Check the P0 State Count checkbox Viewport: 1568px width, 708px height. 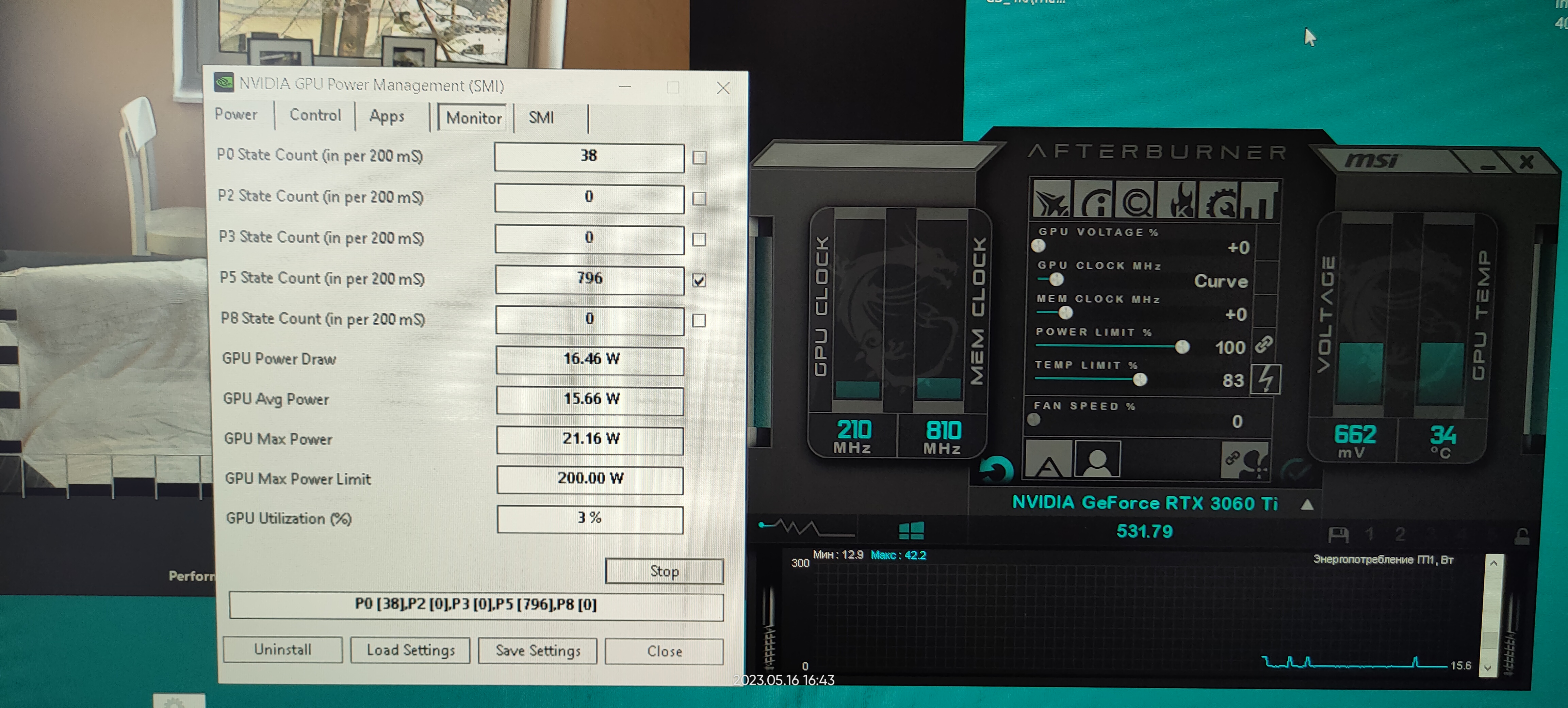pyautogui.click(x=699, y=158)
